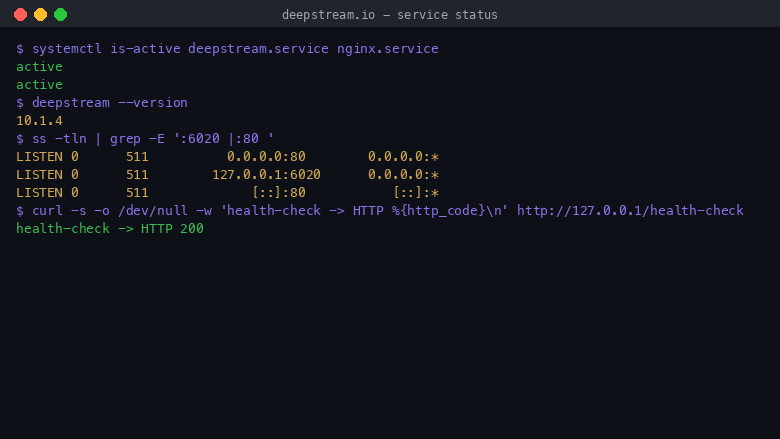Click the URL http://127.0.0.1/health-check
Image resolution: width=780 pixels, height=439 pixels.
tap(630, 211)
